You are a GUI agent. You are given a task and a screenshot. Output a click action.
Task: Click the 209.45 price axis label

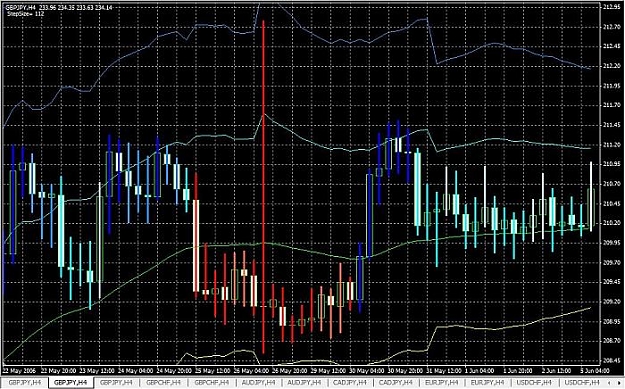pyautogui.click(x=611, y=282)
